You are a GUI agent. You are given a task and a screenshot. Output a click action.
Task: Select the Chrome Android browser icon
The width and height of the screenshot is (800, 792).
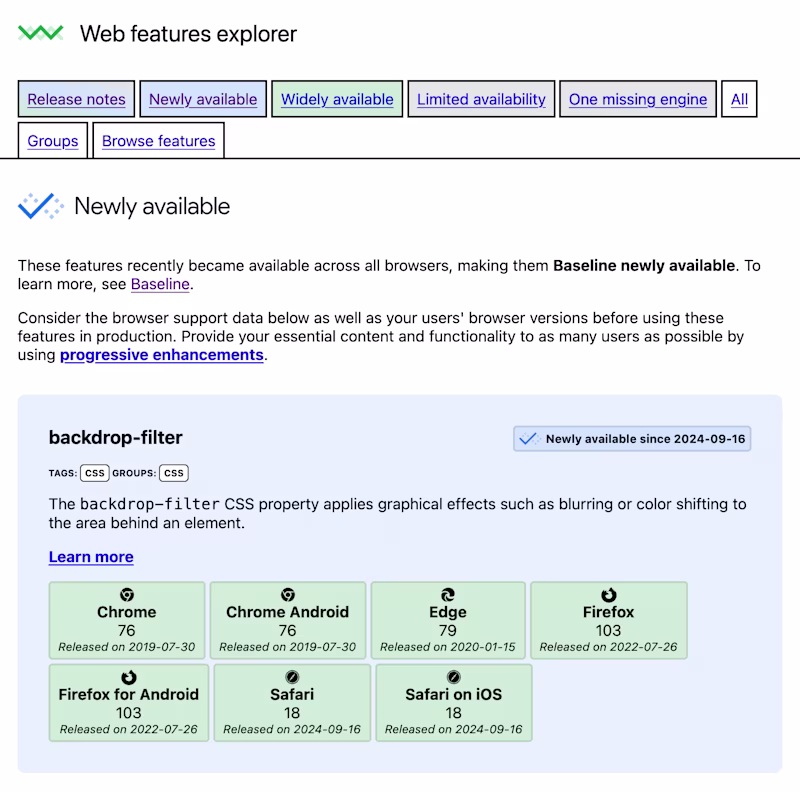tap(288, 593)
